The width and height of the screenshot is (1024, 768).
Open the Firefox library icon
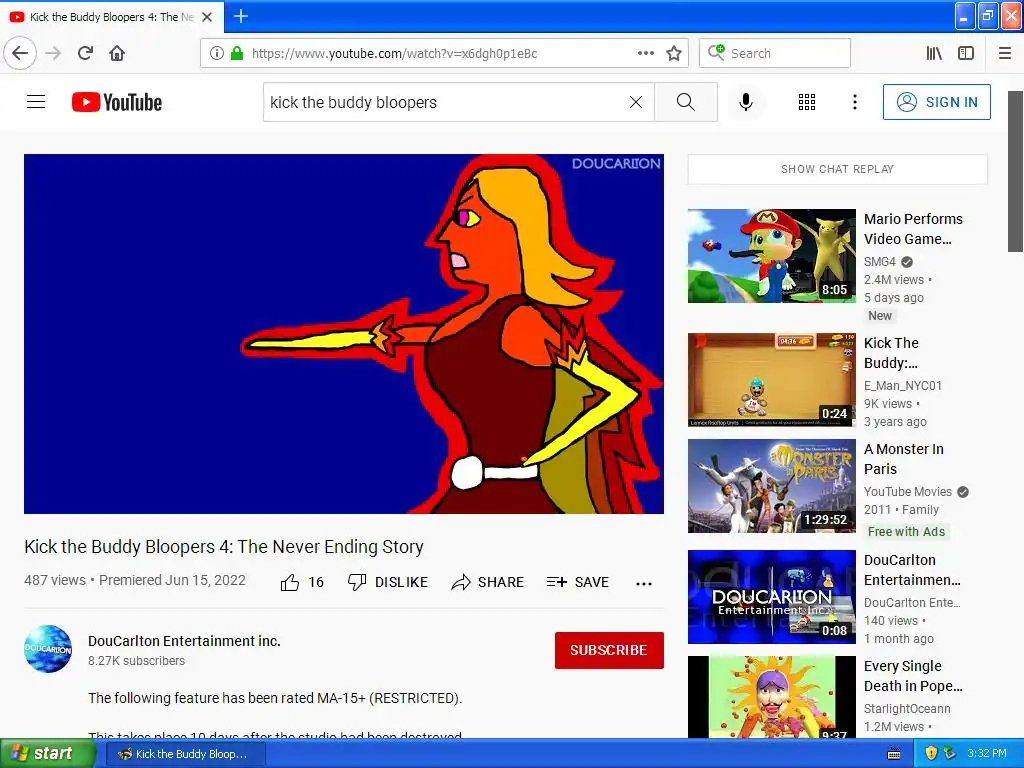point(934,53)
